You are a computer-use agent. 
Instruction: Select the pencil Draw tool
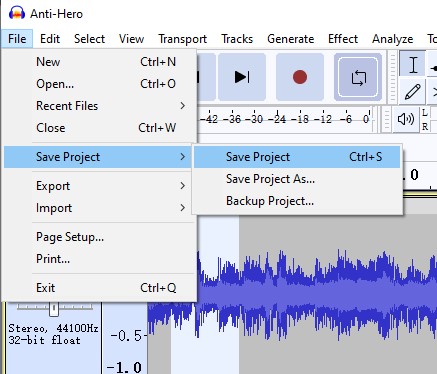tap(413, 92)
